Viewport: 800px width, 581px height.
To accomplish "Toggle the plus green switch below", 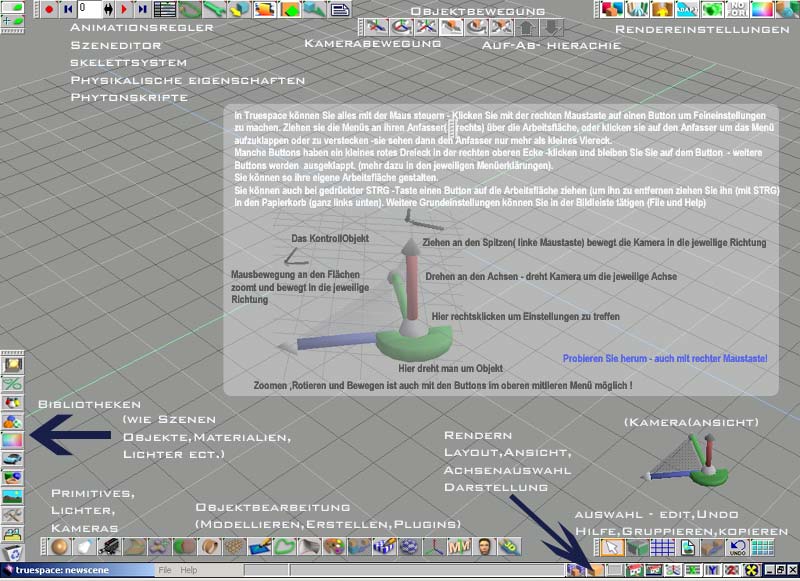I will (x=13, y=19).
